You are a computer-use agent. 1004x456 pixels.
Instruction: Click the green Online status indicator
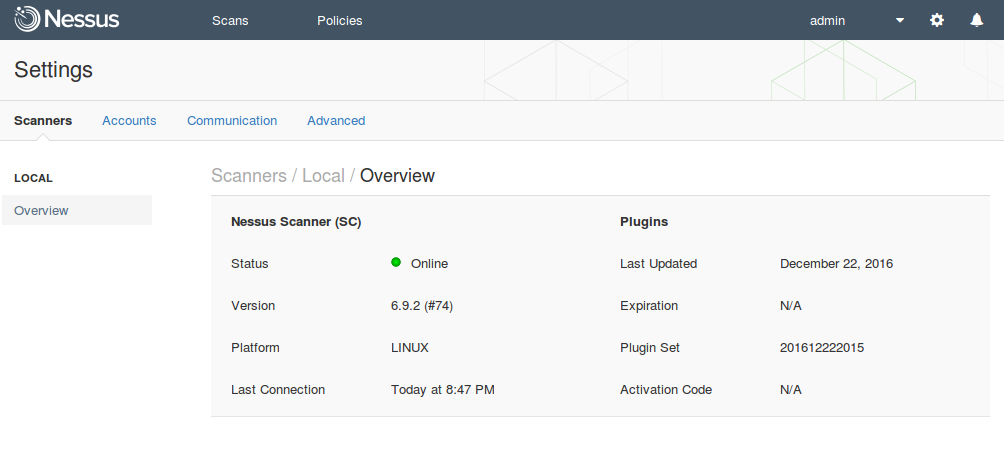(396, 262)
